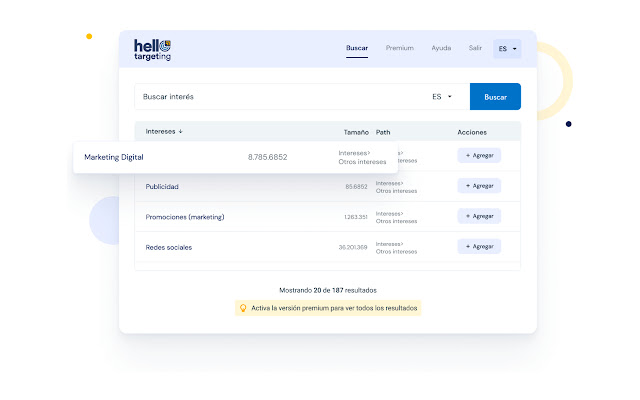Click the path text in Marketing Digital card

coord(362,158)
